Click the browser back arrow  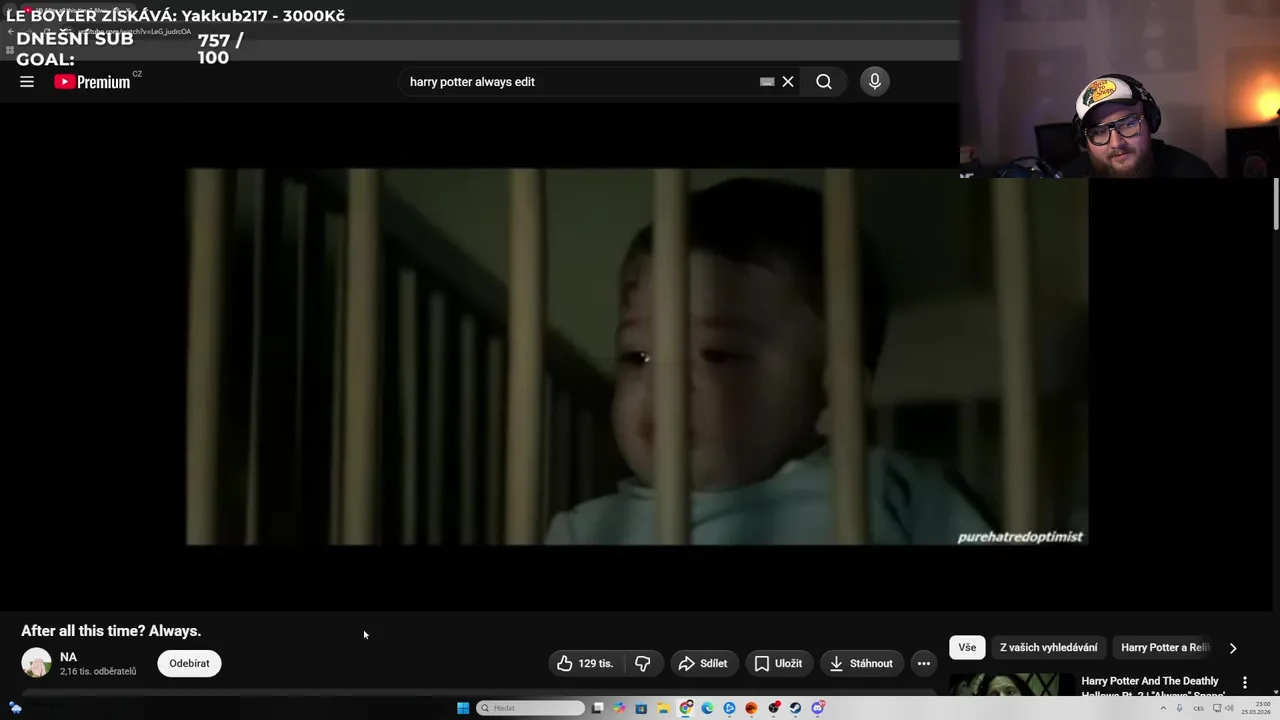coord(11,32)
